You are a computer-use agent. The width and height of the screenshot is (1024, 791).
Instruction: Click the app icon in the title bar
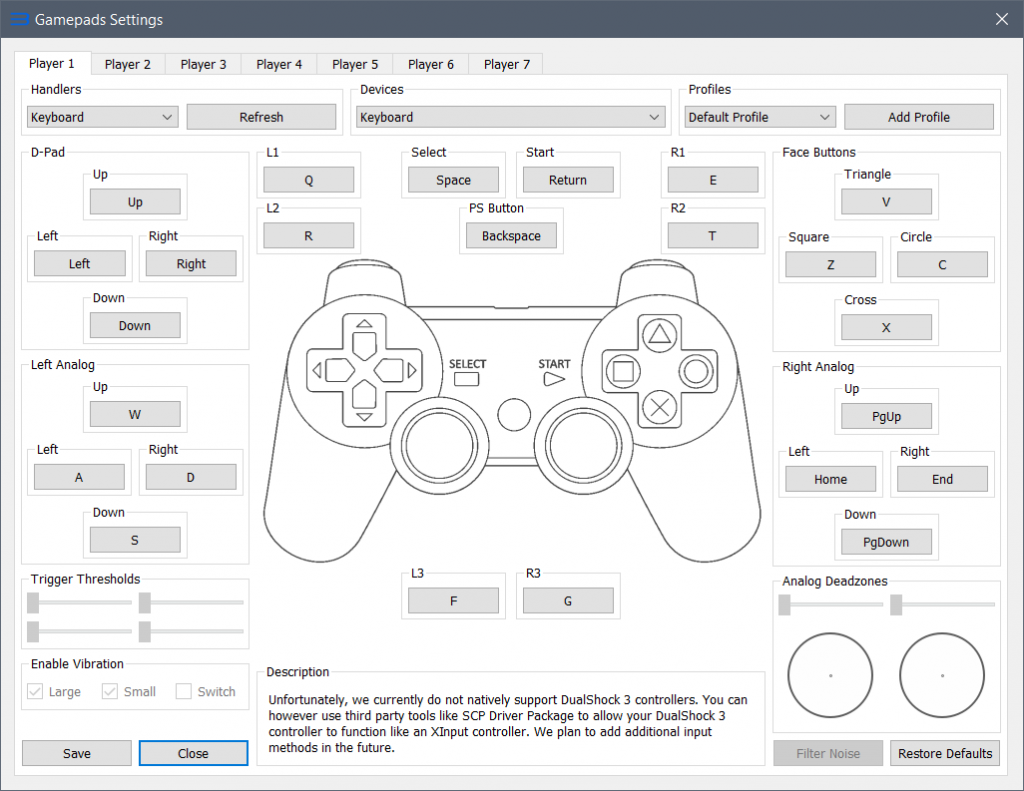19,19
